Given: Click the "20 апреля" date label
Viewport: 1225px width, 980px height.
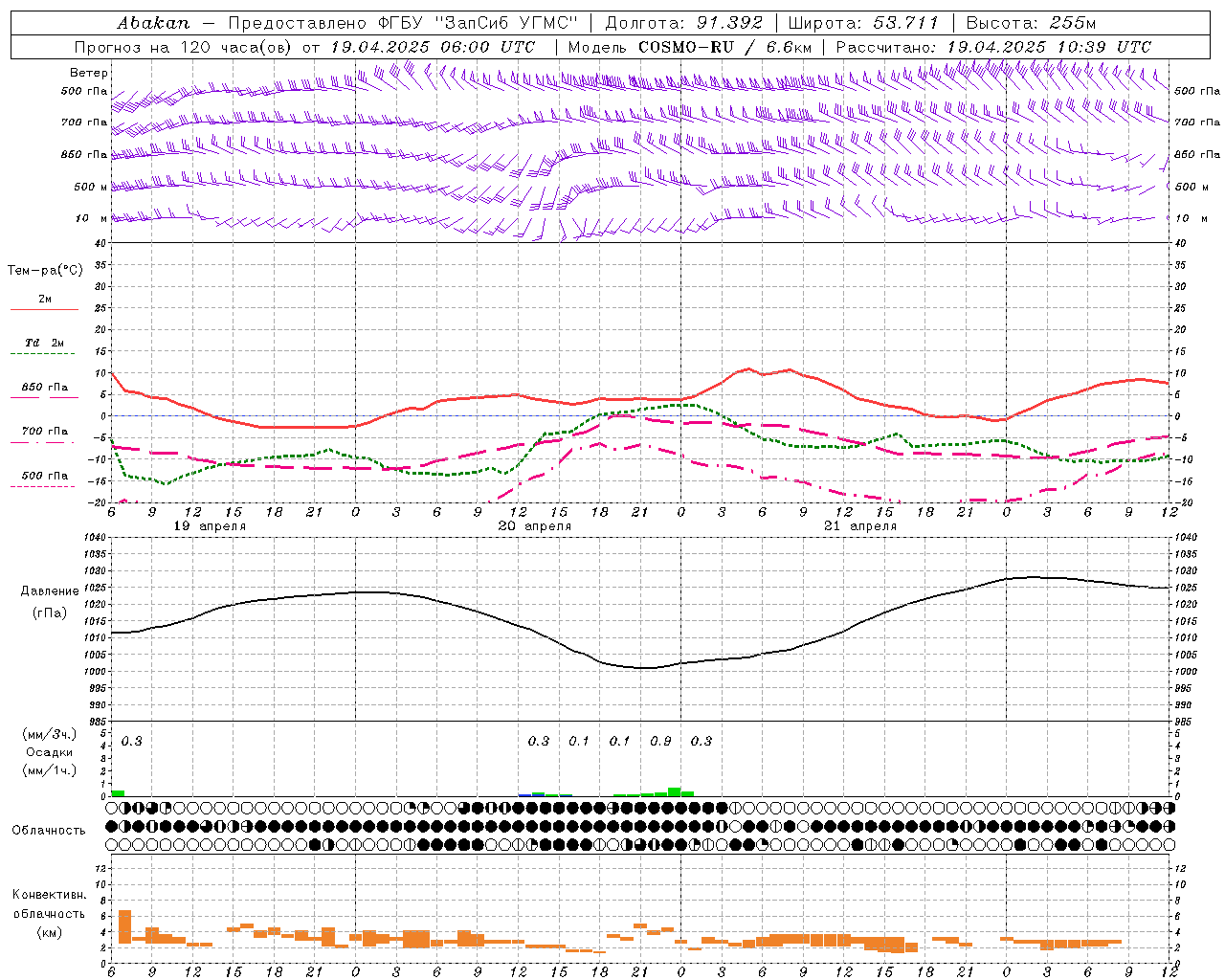Looking at the screenshot, I should [535, 526].
